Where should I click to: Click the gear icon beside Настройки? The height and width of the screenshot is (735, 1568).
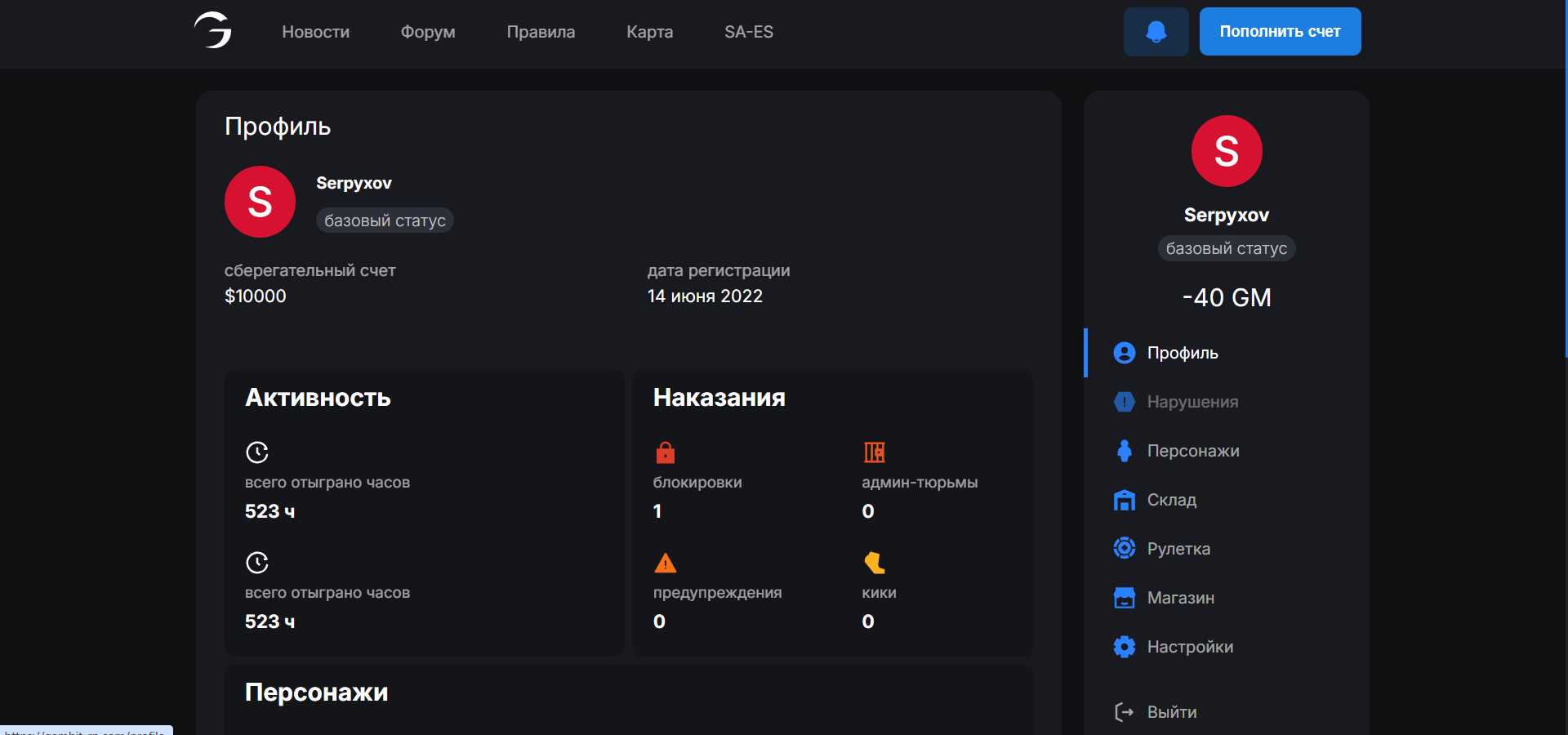click(1124, 647)
